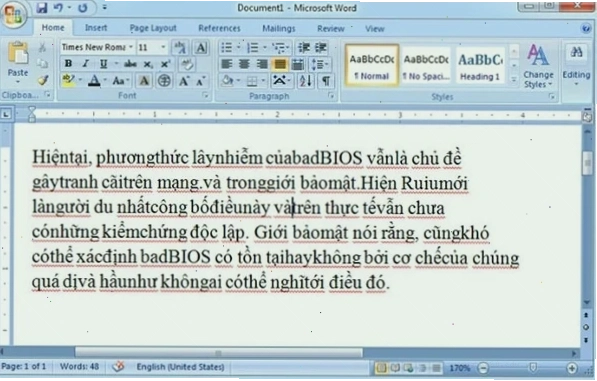Image resolution: width=597 pixels, height=381 pixels.
Task: Open the Page Layout tab
Action: tap(153, 28)
